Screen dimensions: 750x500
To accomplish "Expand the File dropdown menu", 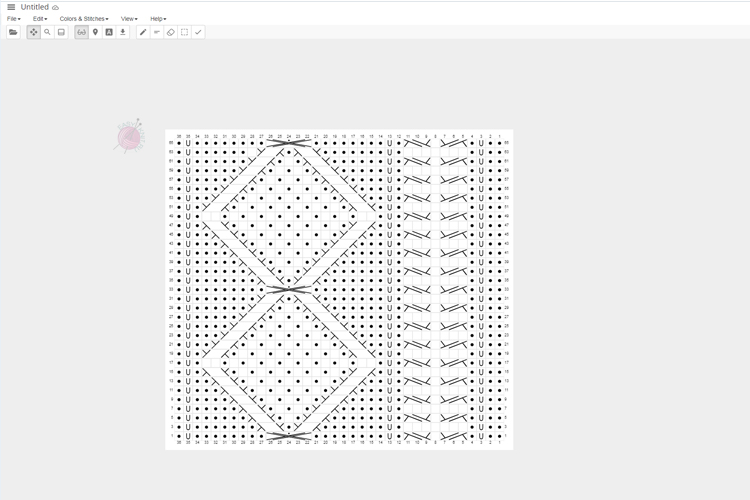I will tap(13, 19).
